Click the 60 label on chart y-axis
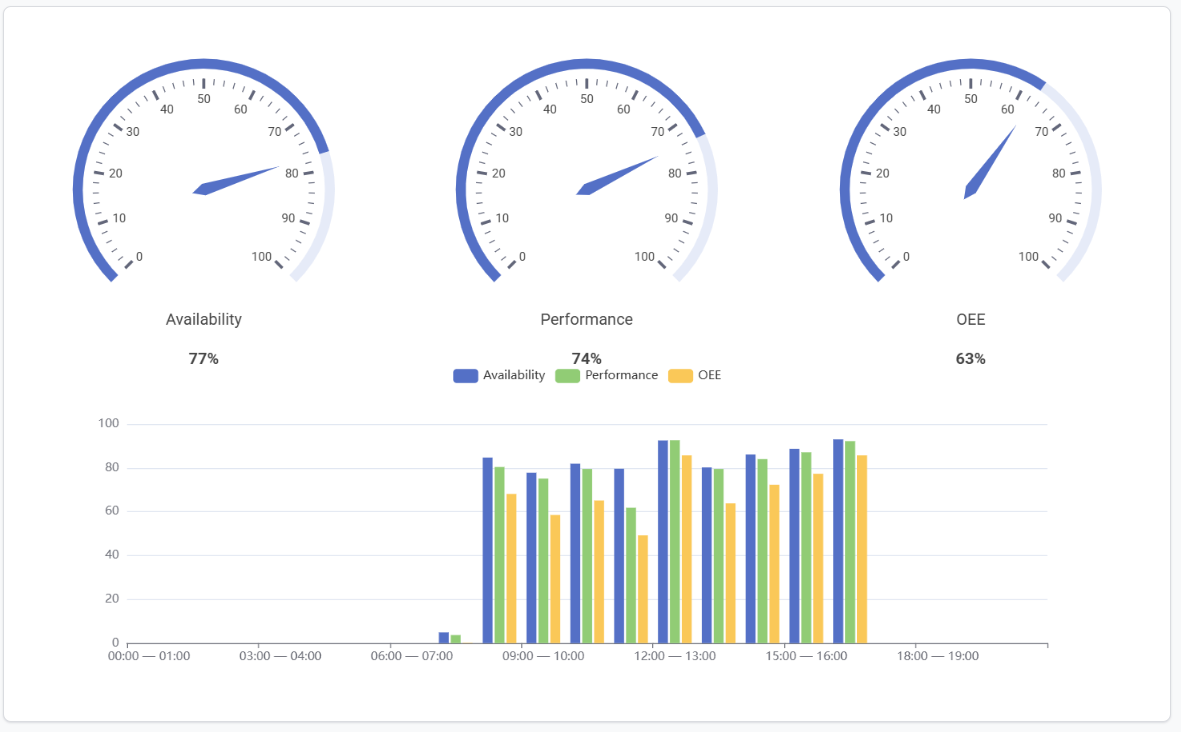This screenshot has width=1181, height=732. click(x=112, y=511)
